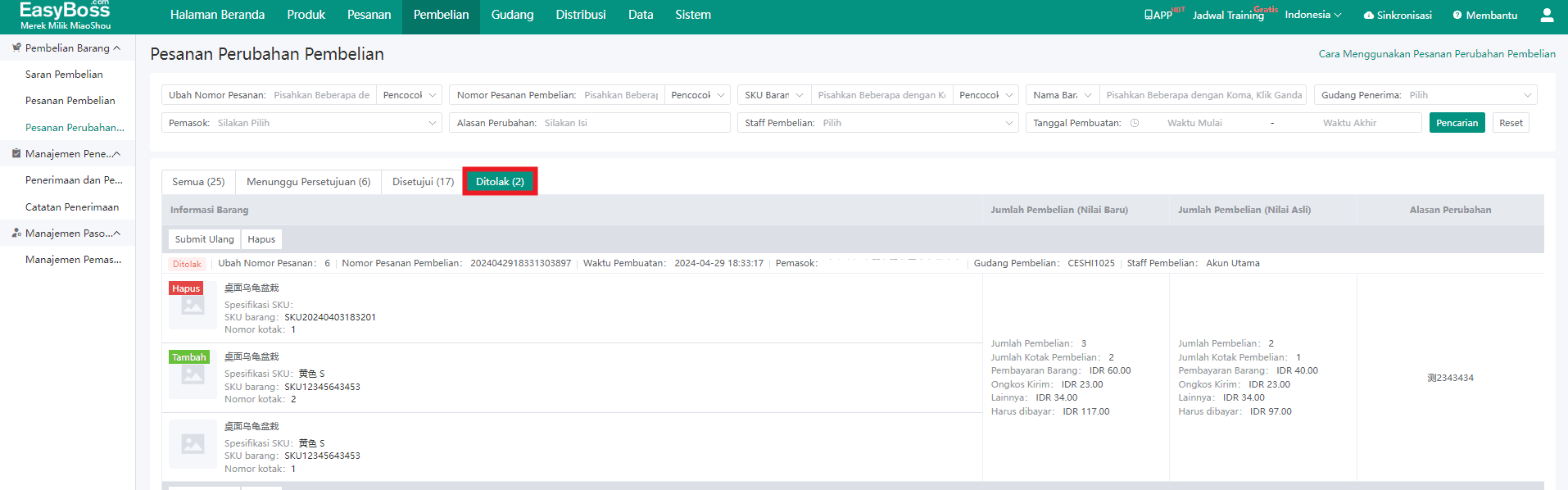
Task: Switch to Menunggu Persetujuan (6) tab
Action: pyautogui.click(x=308, y=182)
